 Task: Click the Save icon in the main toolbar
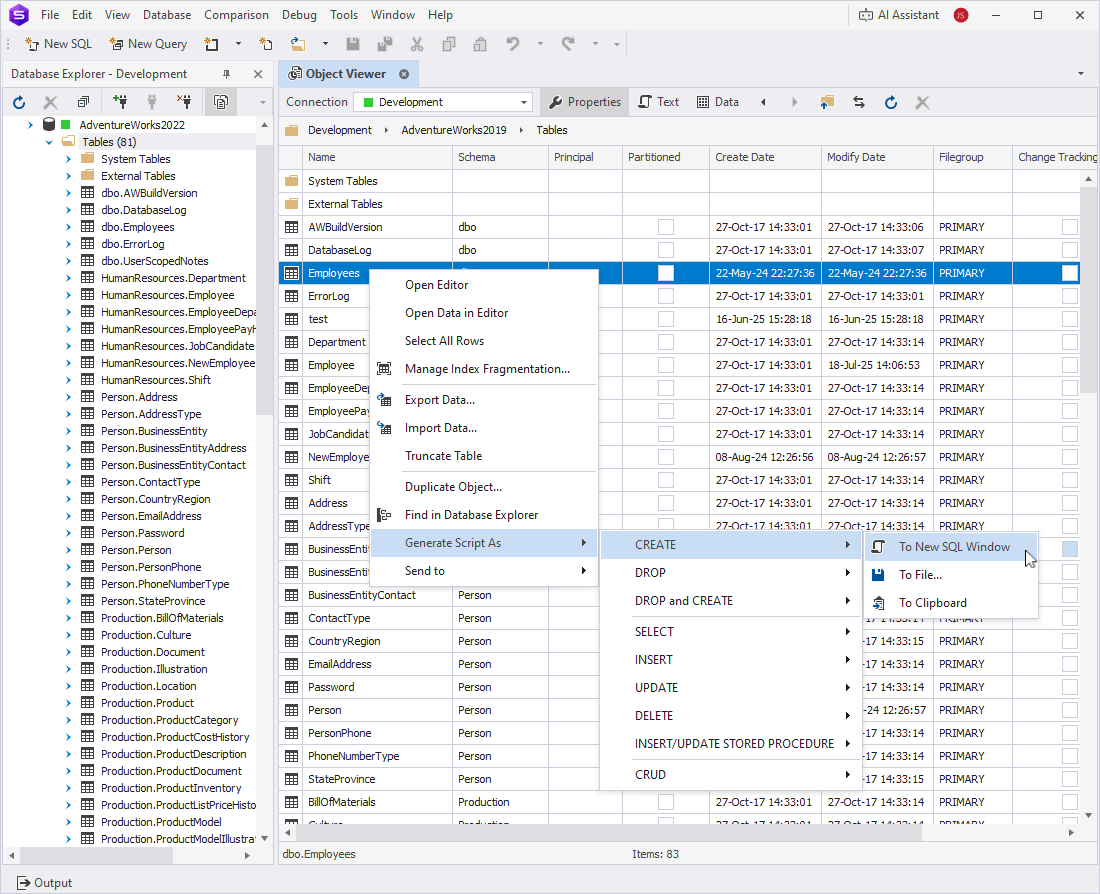click(x=353, y=44)
